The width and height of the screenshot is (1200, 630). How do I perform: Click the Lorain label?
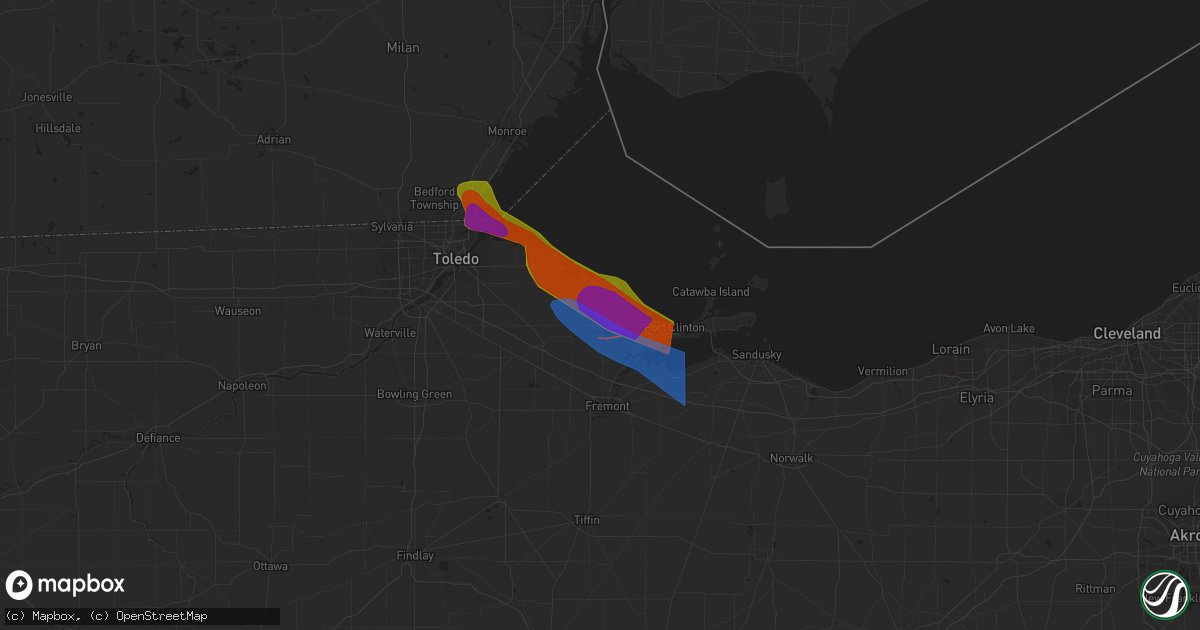pyautogui.click(x=951, y=349)
